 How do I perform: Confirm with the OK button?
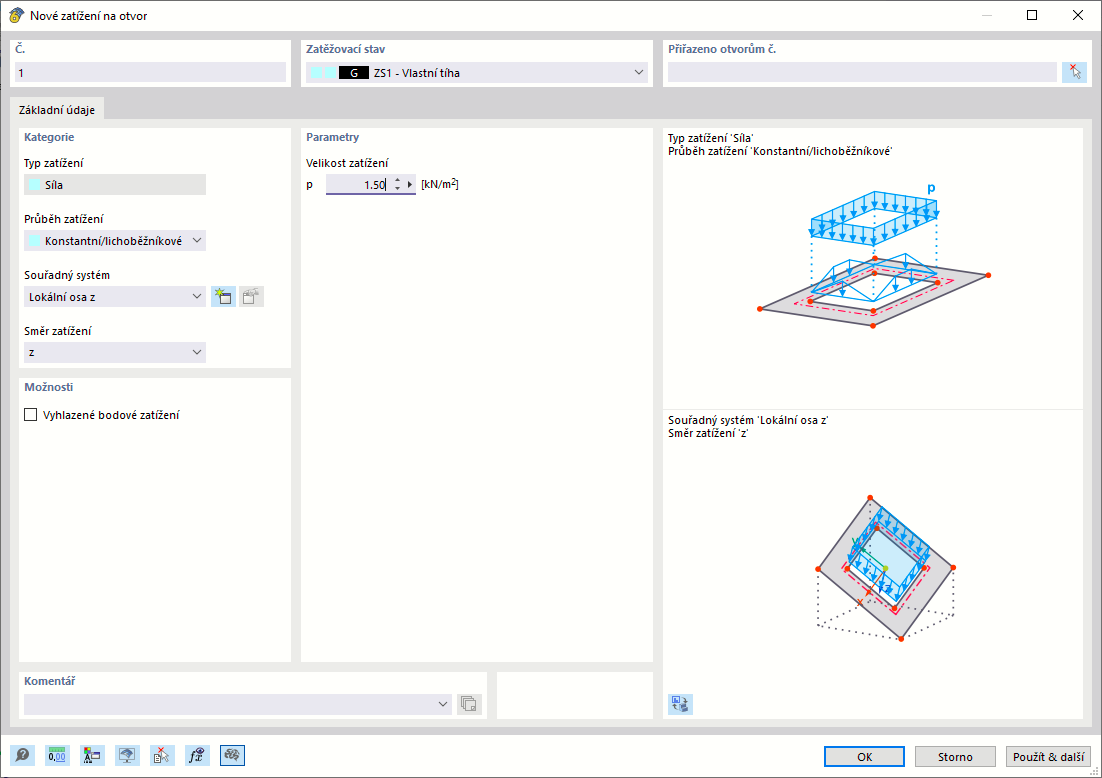[864, 757]
